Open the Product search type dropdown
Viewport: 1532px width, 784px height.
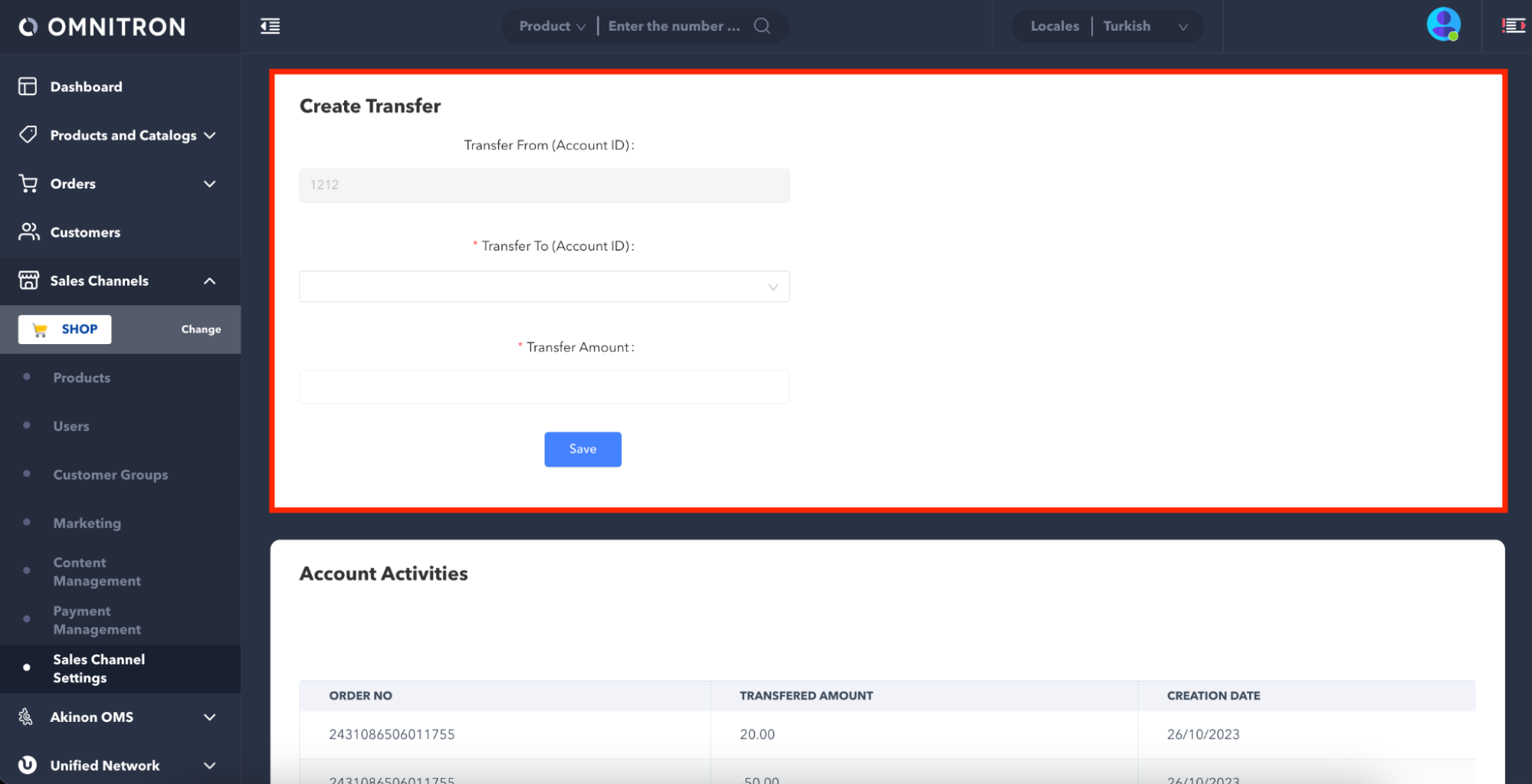pyautogui.click(x=552, y=26)
